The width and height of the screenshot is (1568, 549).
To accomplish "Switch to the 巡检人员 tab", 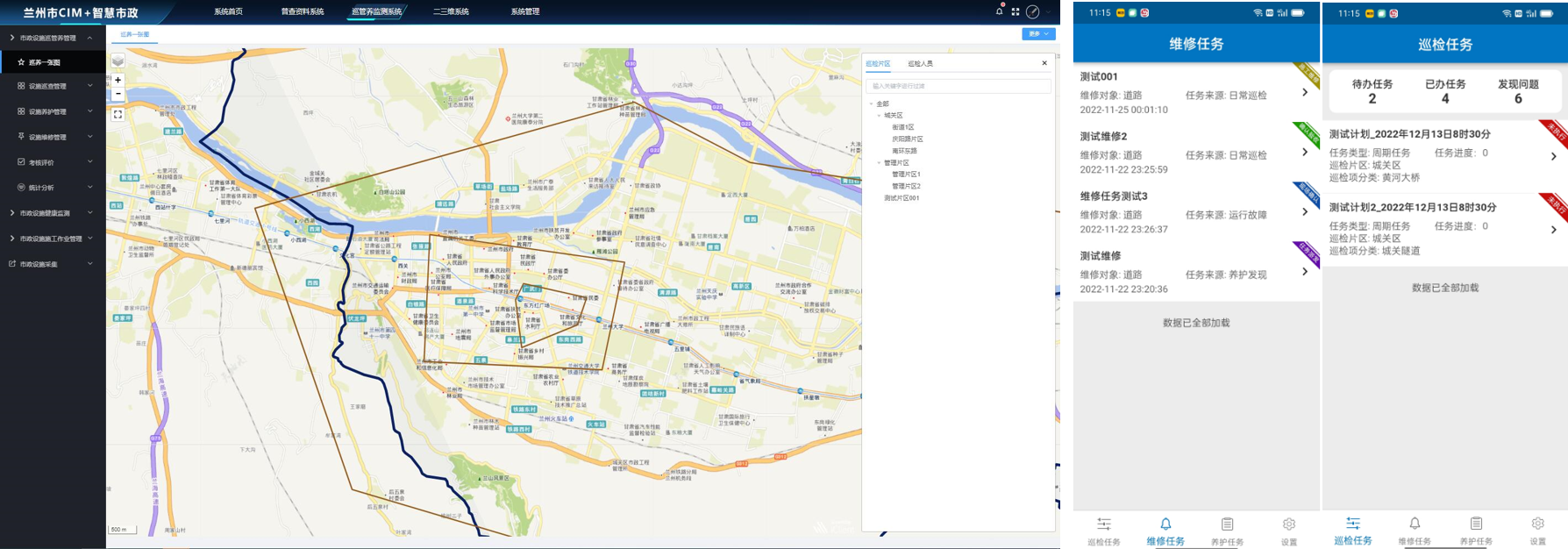I will (920, 64).
